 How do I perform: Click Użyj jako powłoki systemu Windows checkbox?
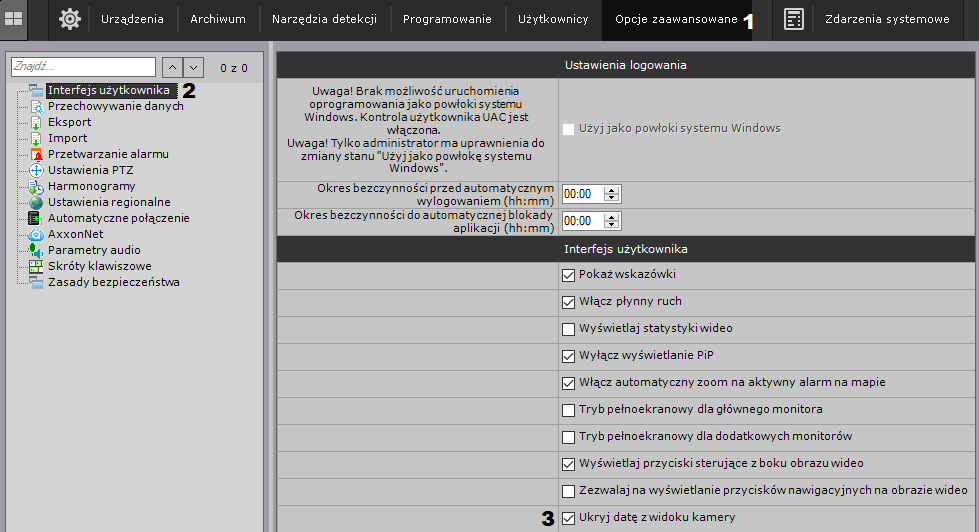tap(568, 129)
